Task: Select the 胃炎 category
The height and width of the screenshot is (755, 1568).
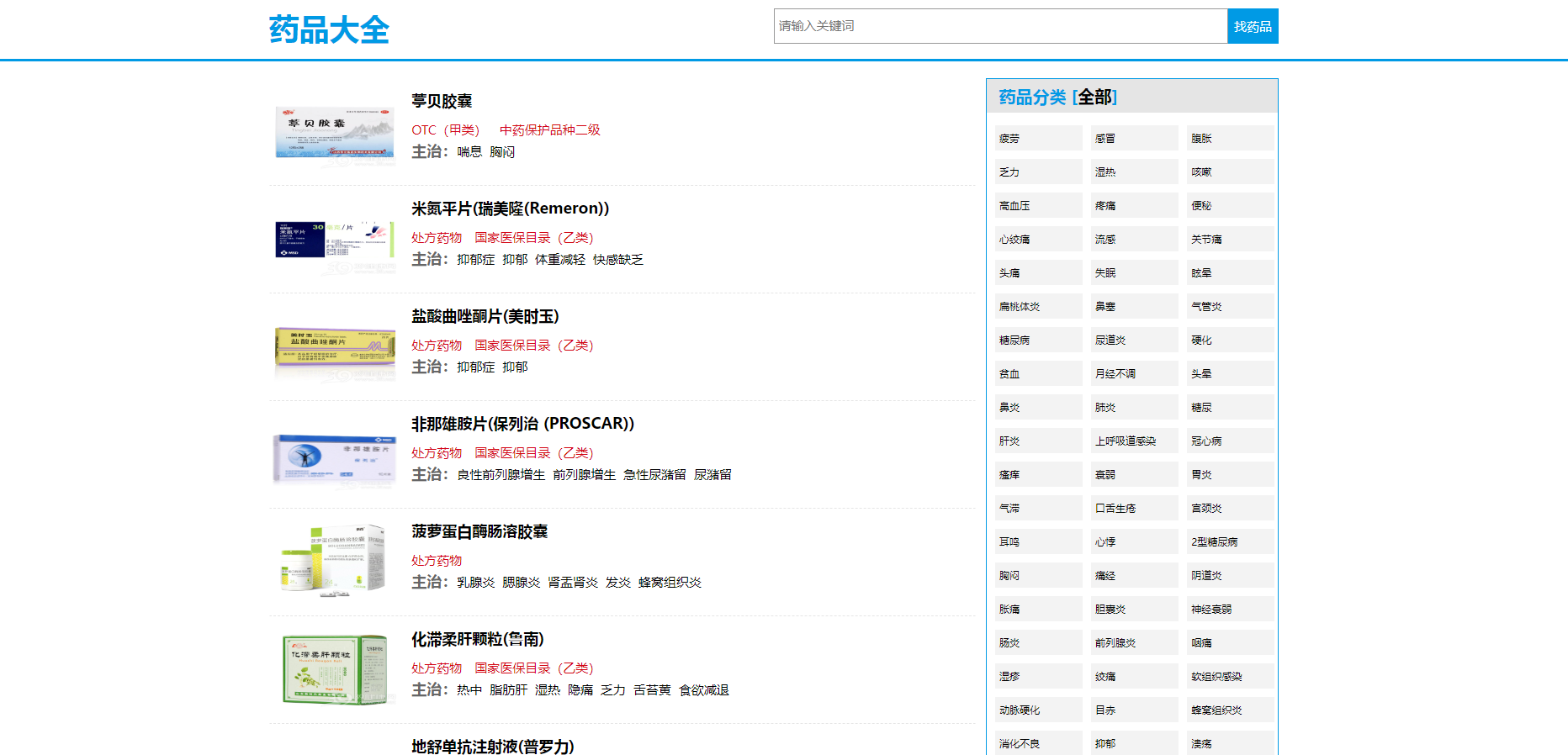Action: coord(1230,475)
